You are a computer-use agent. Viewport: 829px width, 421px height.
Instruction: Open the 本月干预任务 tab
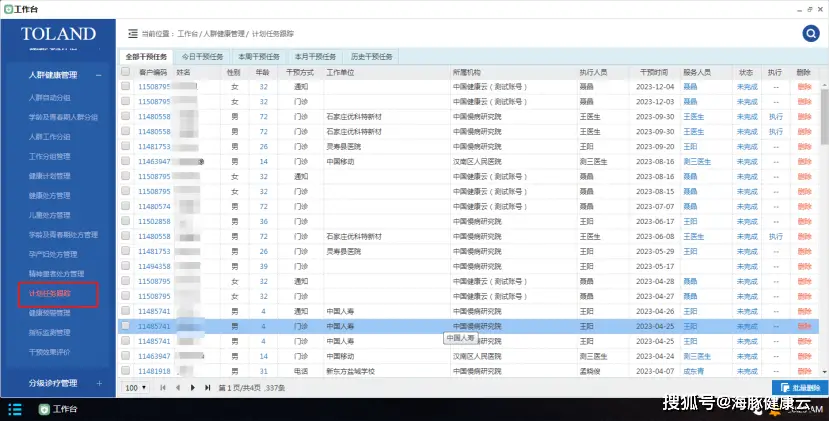[x=315, y=57]
